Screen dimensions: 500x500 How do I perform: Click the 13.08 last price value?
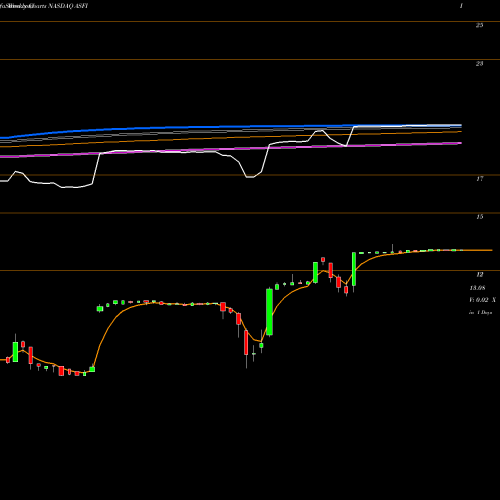(x=477, y=288)
